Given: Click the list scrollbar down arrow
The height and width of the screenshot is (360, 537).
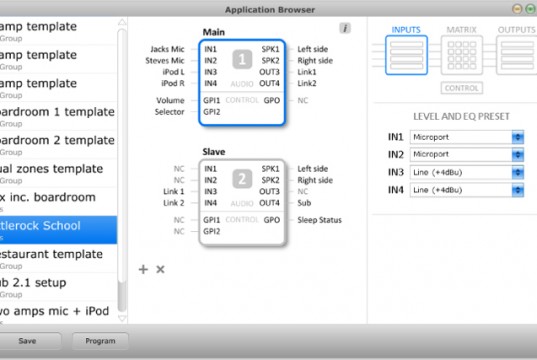Looking at the screenshot, I should [122, 319].
